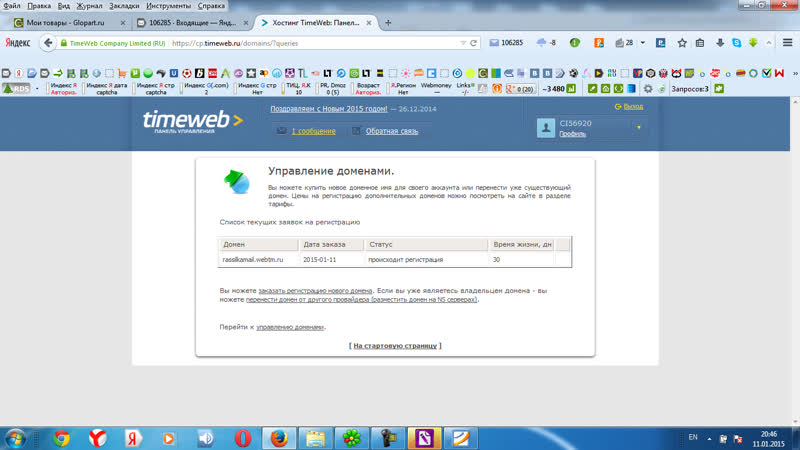Open a new tab with the plus button
This screenshot has width=800, height=450.
[x=388, y=22]
